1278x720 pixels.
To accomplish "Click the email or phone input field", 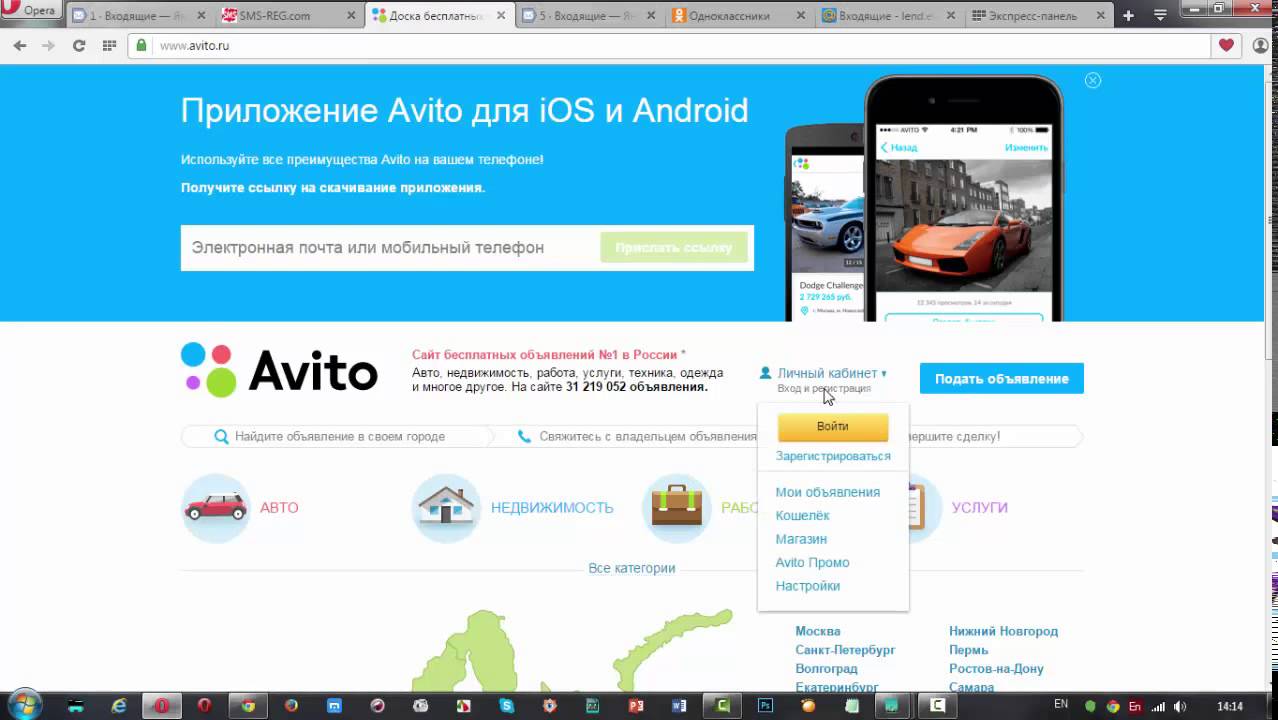I will tap(390, 247).
